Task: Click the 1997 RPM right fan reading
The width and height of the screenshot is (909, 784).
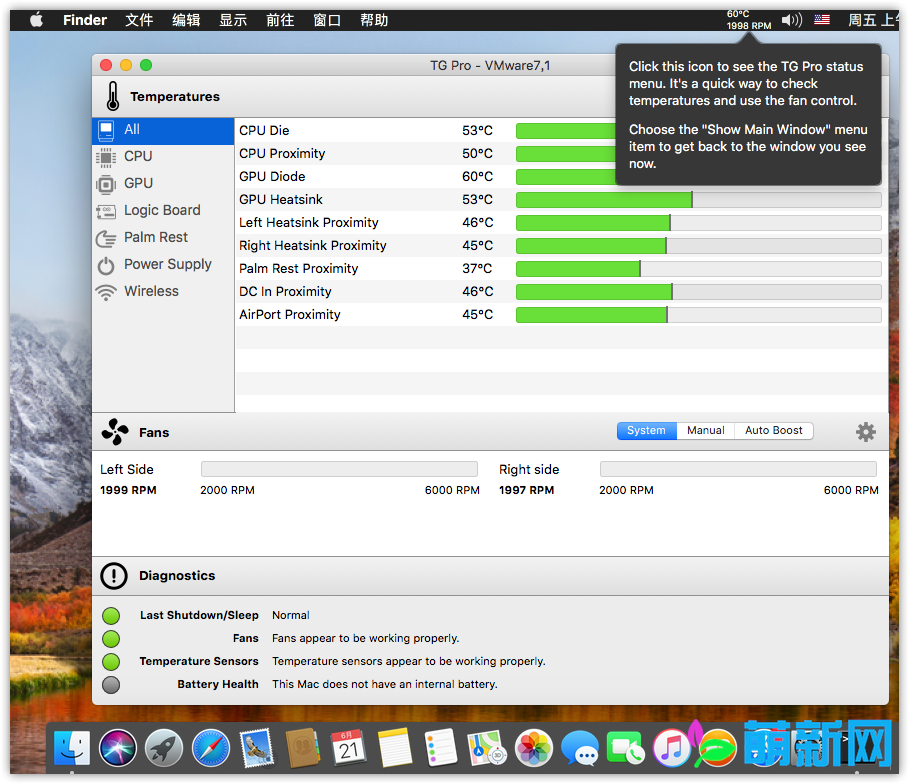Action: (x=526, y=490)
